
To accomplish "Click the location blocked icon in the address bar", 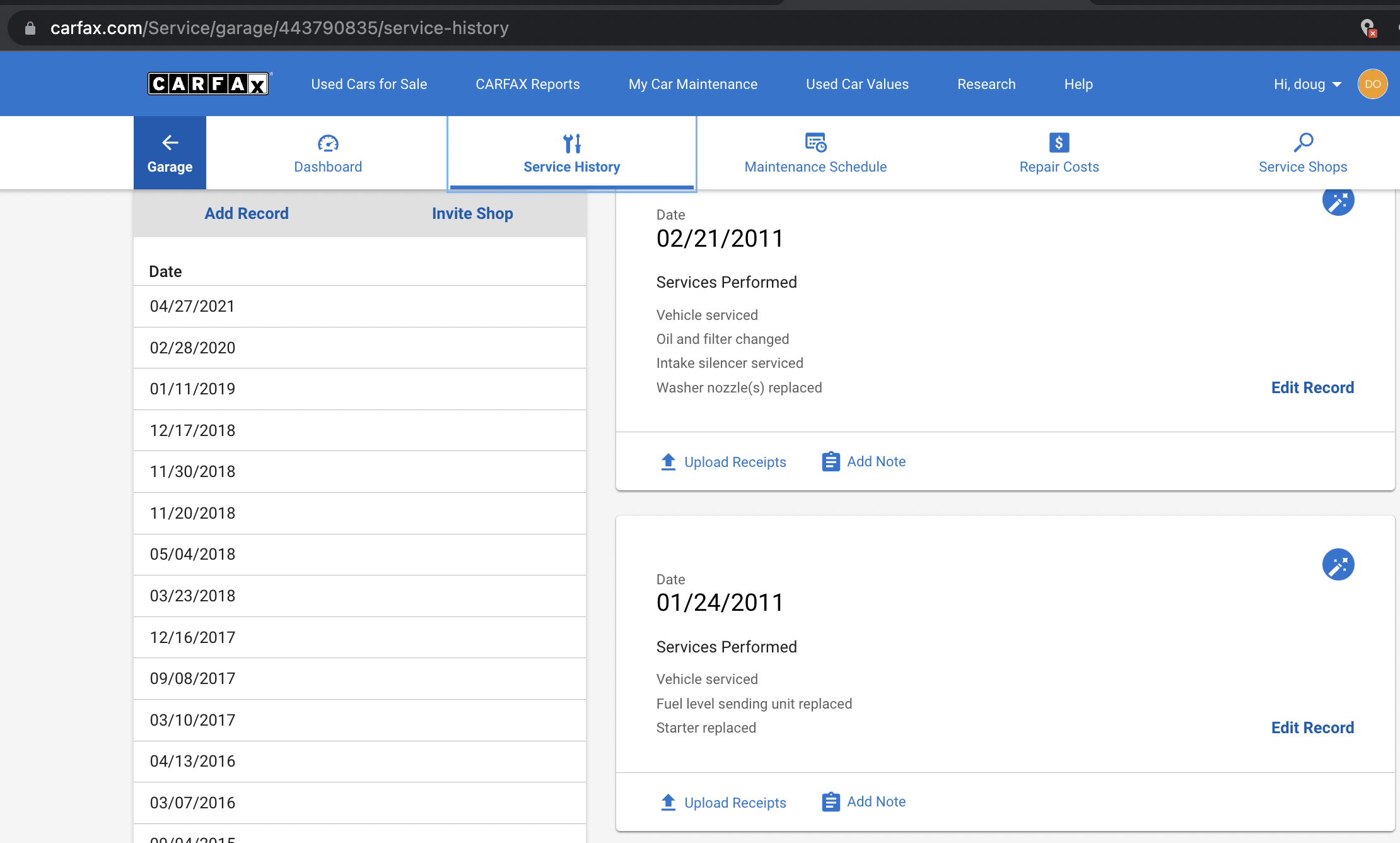I will point(1368,28).
